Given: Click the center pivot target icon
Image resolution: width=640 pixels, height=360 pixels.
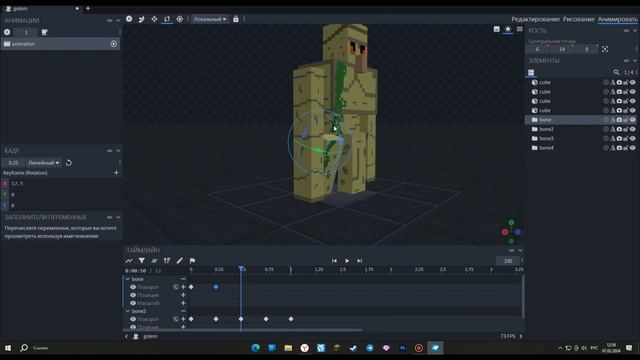Looking at the screenshot, I should pos(605,49).
